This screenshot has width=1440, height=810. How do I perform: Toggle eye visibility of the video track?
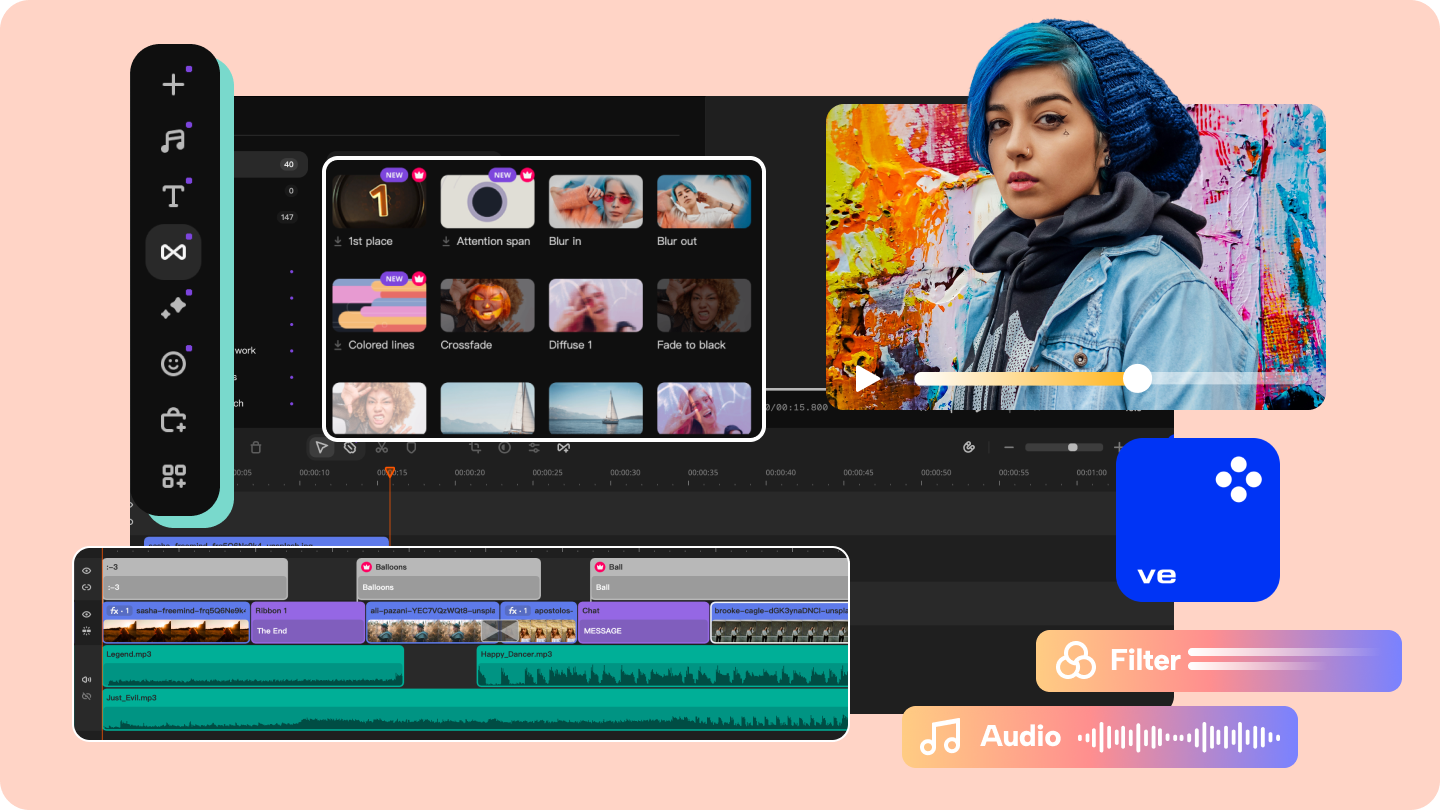click(87, 614)
